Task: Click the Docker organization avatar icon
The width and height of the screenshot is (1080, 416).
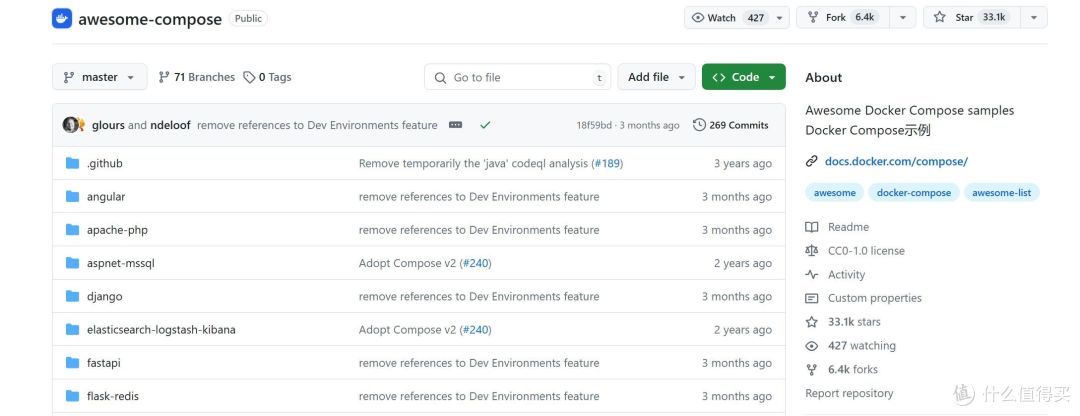Action: (62, 19)
